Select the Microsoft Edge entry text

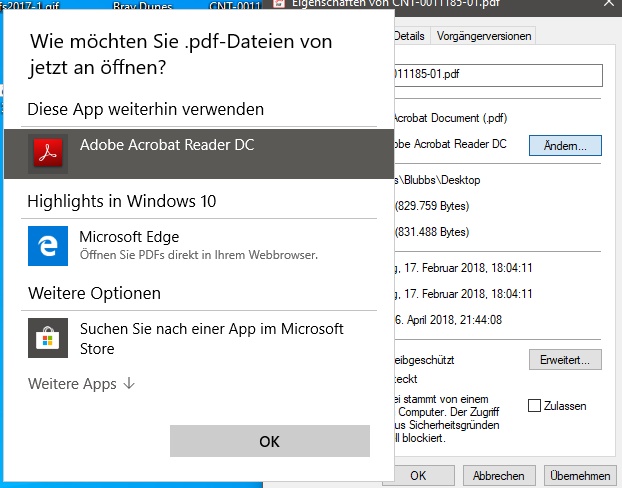tap(129, 237)
